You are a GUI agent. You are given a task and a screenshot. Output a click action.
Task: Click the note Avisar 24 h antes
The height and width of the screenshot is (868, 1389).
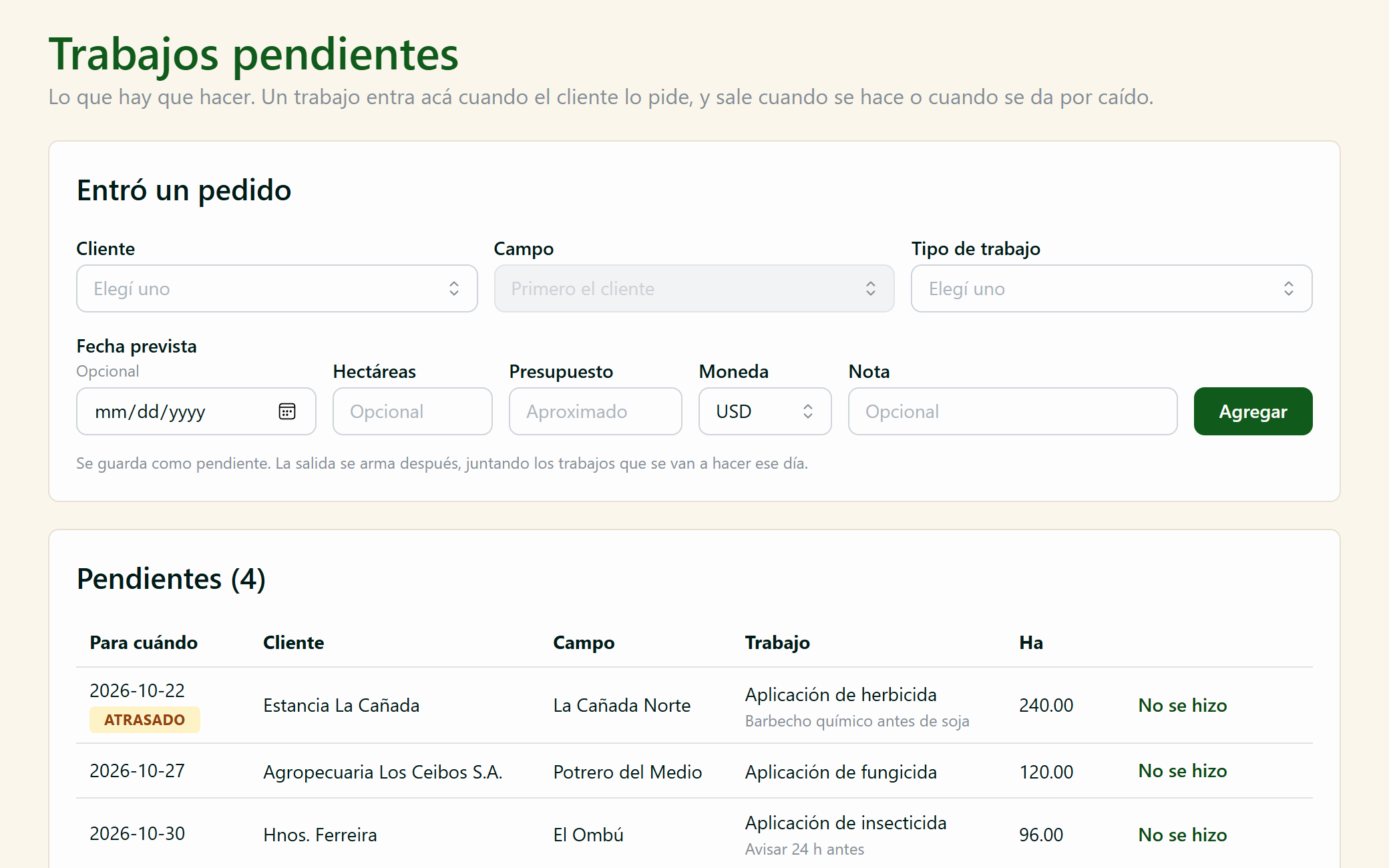[x=805, y=849]
